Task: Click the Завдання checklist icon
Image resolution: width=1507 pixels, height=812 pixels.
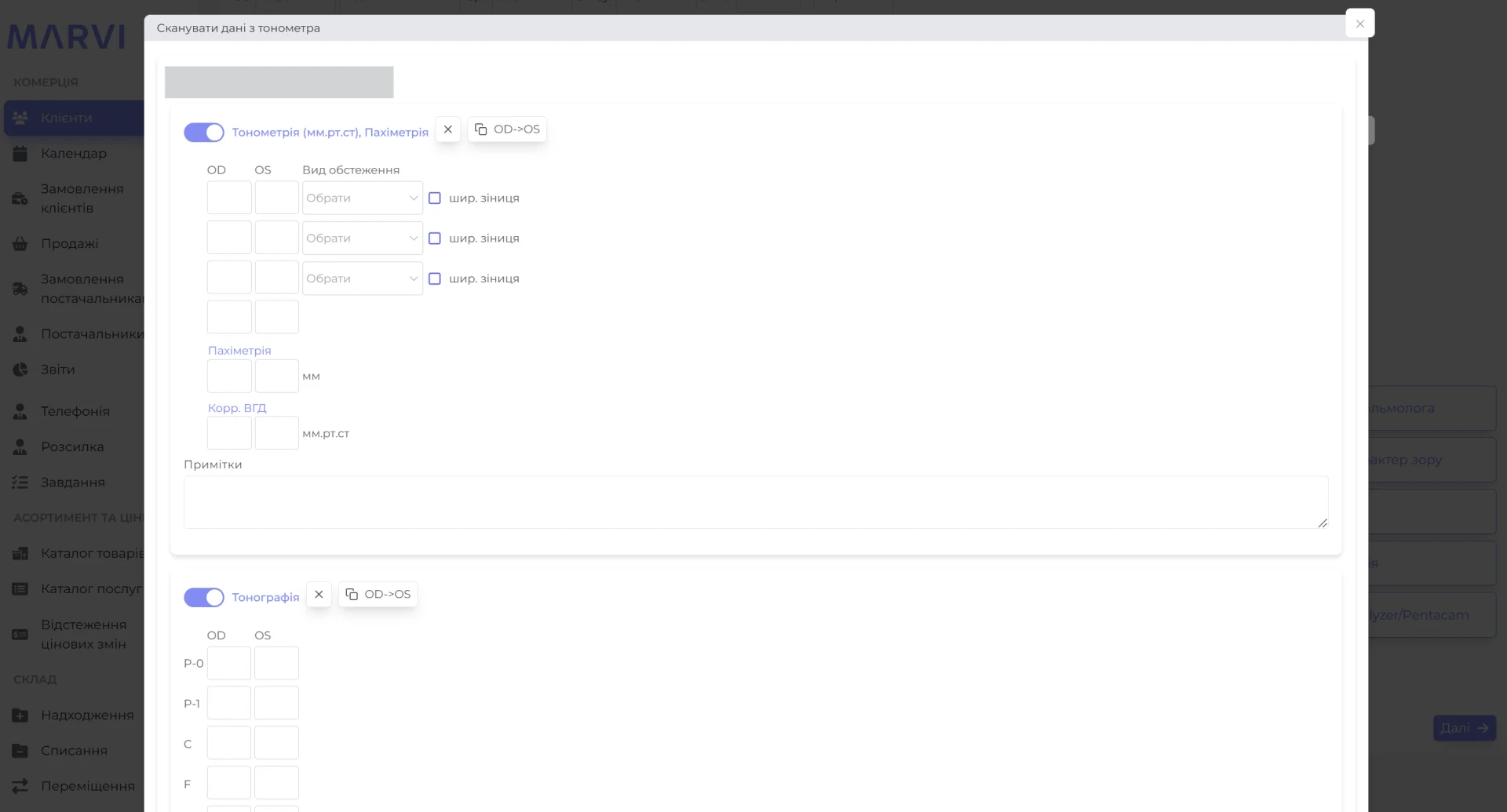Action: [x=20, y=482]
